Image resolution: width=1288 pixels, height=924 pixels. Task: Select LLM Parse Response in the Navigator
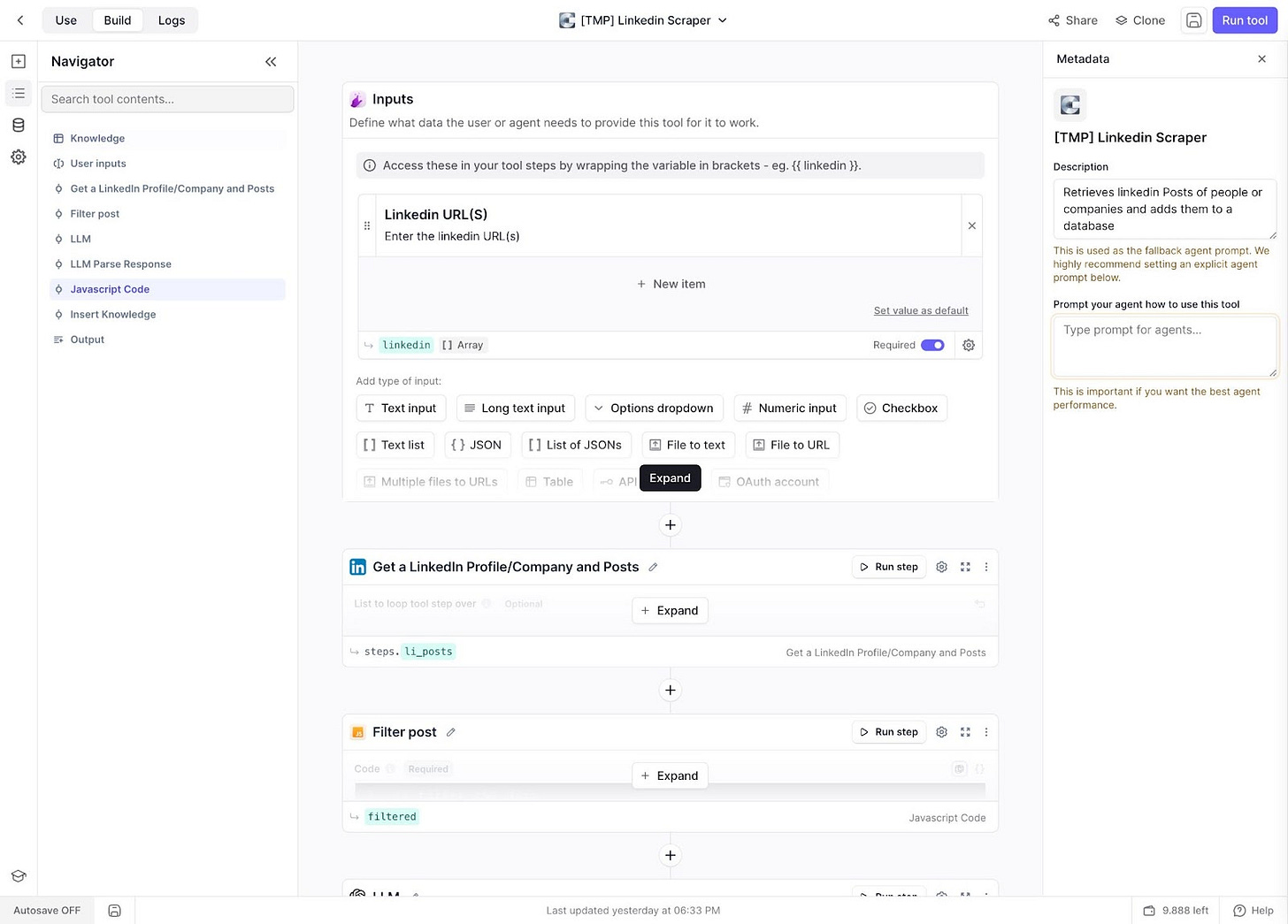click(168, 264)
